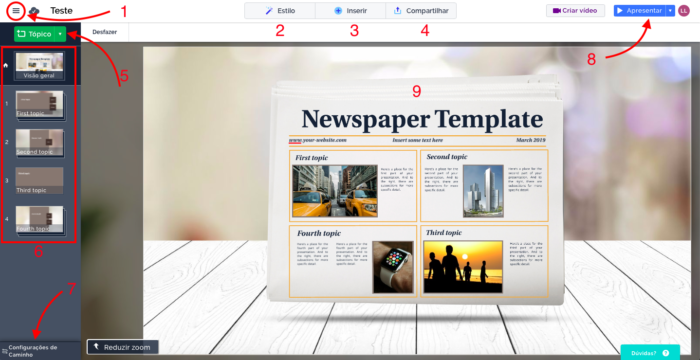This screenshot has height=360, width=700.
Task: Click the camera icon in Criar vídeo
Action: pyautogui.click(x=556, y=11)
